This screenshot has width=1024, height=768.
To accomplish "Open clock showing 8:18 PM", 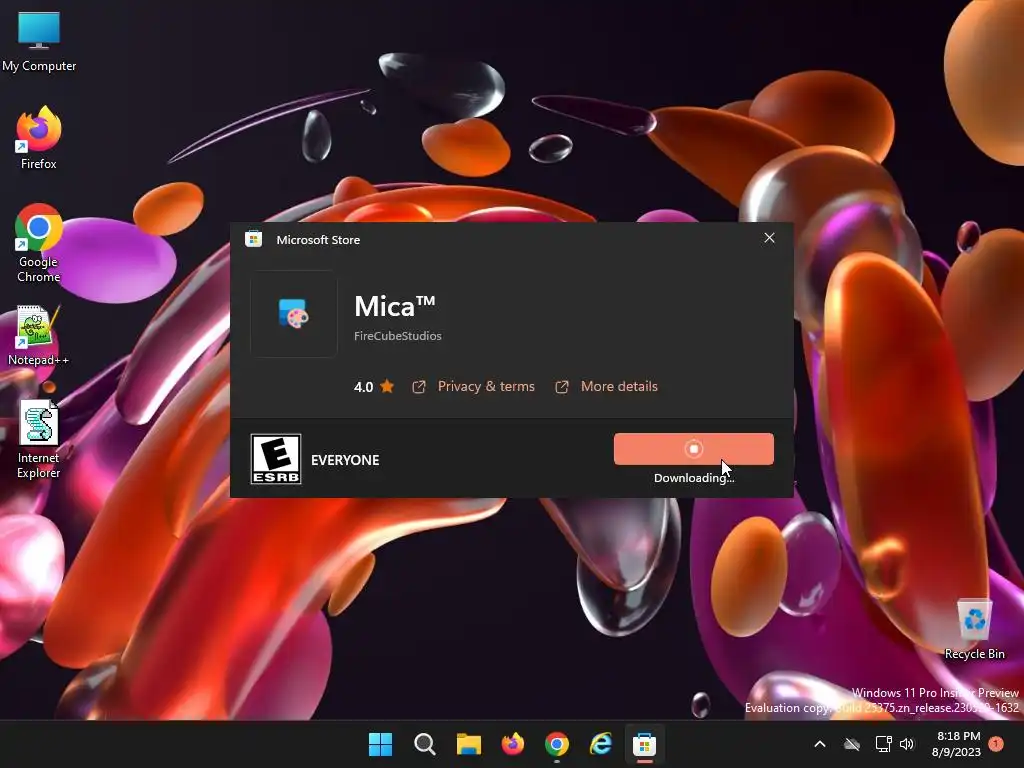I will (956, 744).
